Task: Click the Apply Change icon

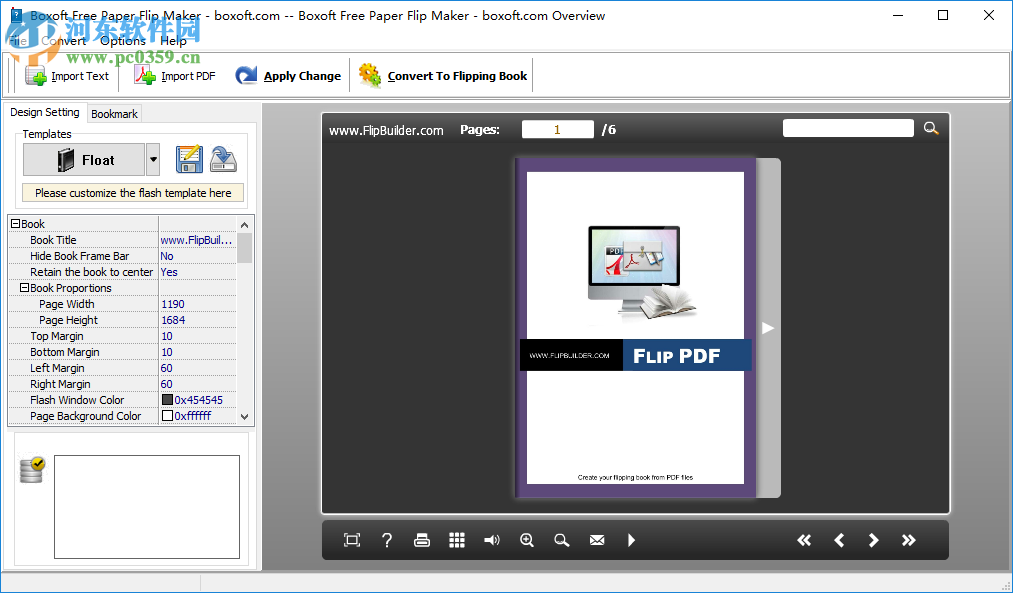Action: coord(246,75)
